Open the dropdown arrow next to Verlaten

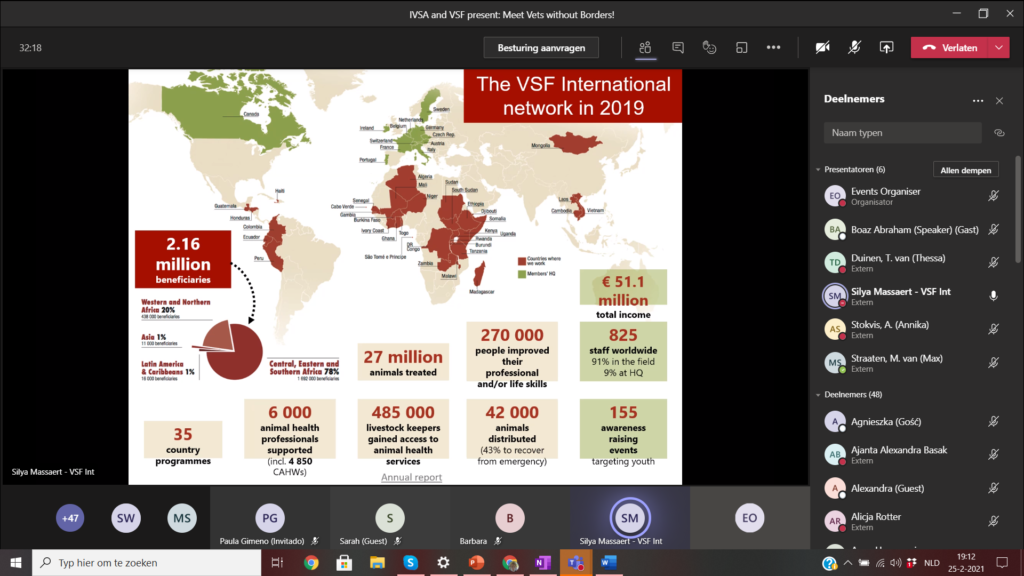coord(999,47)
